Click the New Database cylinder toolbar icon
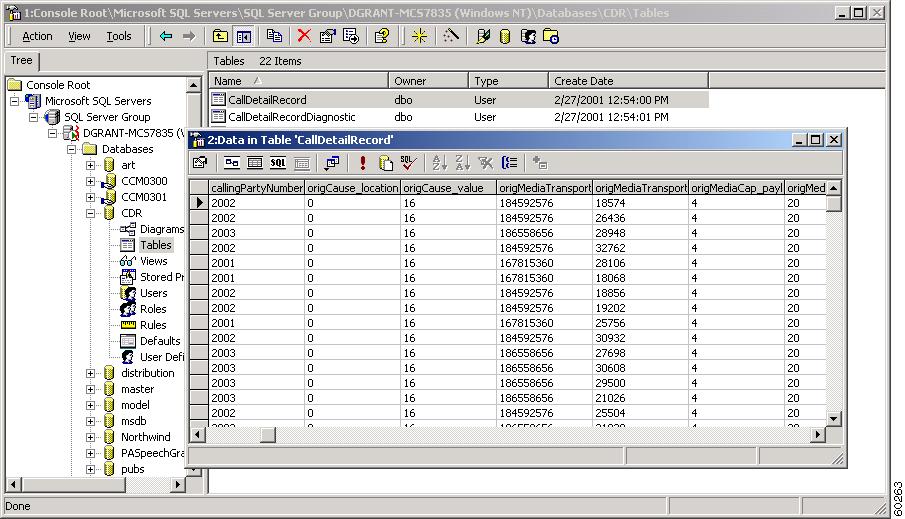This screenshot has width=905, height=519. tap(504, 36)
